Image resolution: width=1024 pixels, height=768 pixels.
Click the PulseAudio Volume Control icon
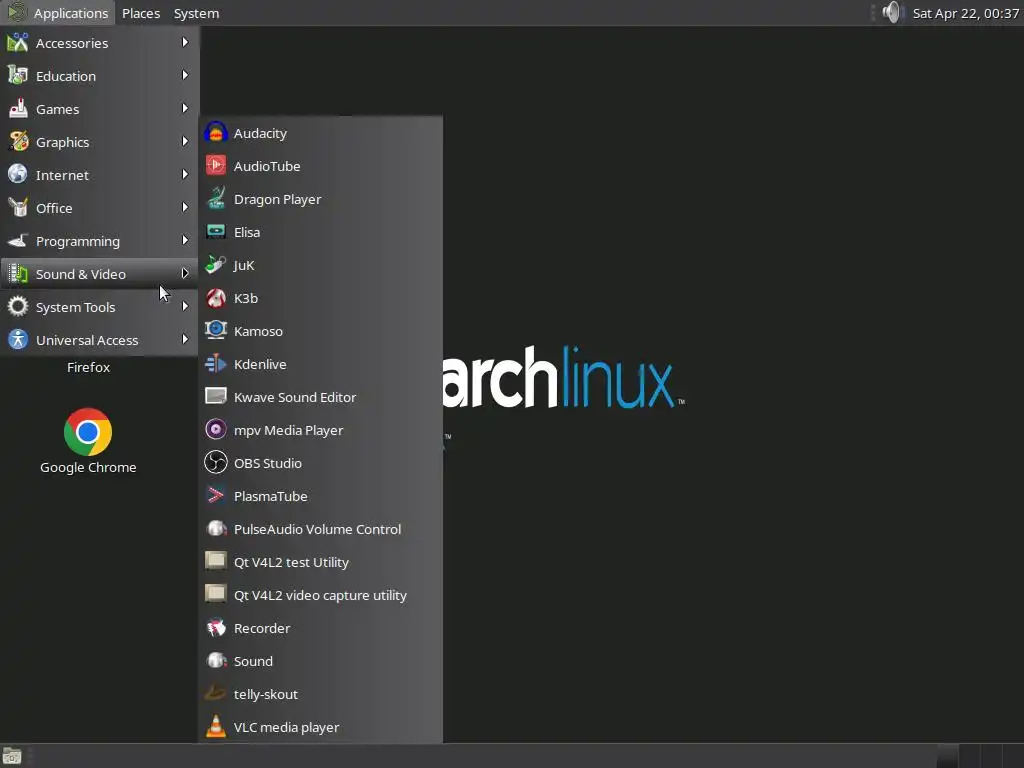click(216, 528)
